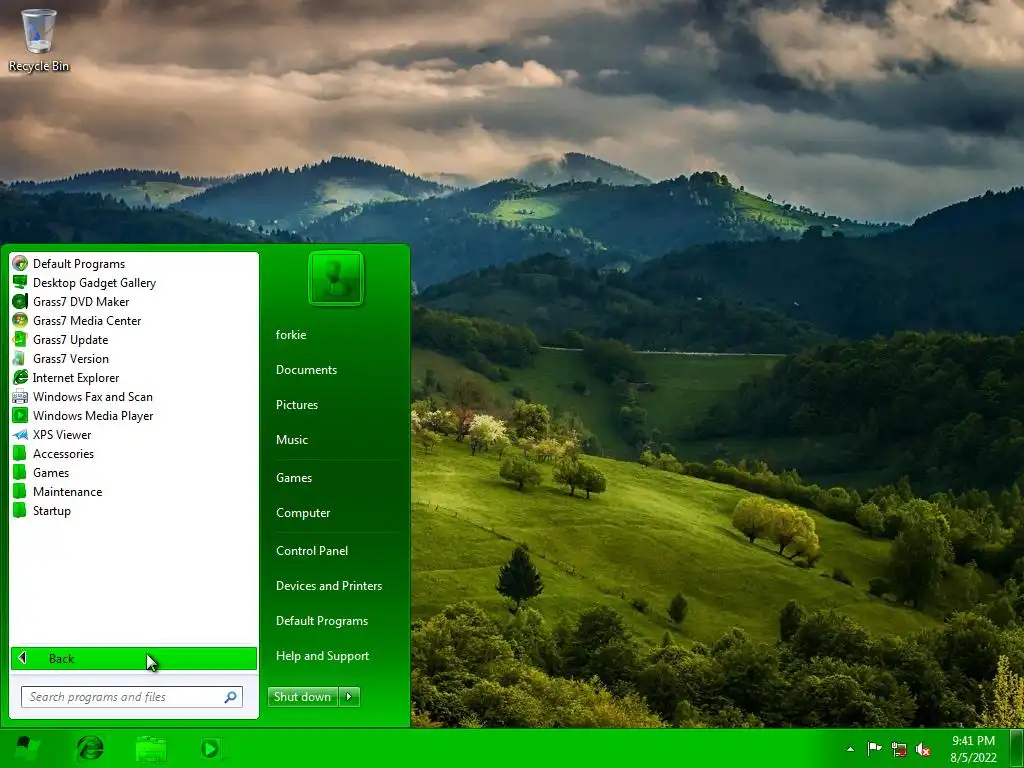Open Default Programs in right pane
1024x768 pixels.
[321, 620]
